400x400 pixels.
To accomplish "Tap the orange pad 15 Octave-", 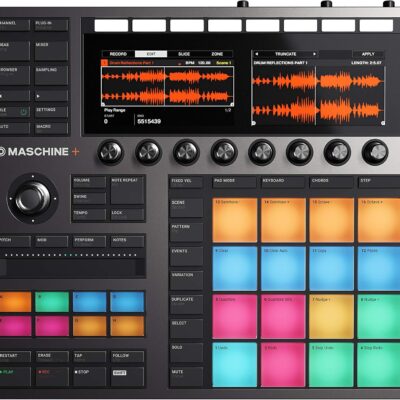I will point(332,220).
